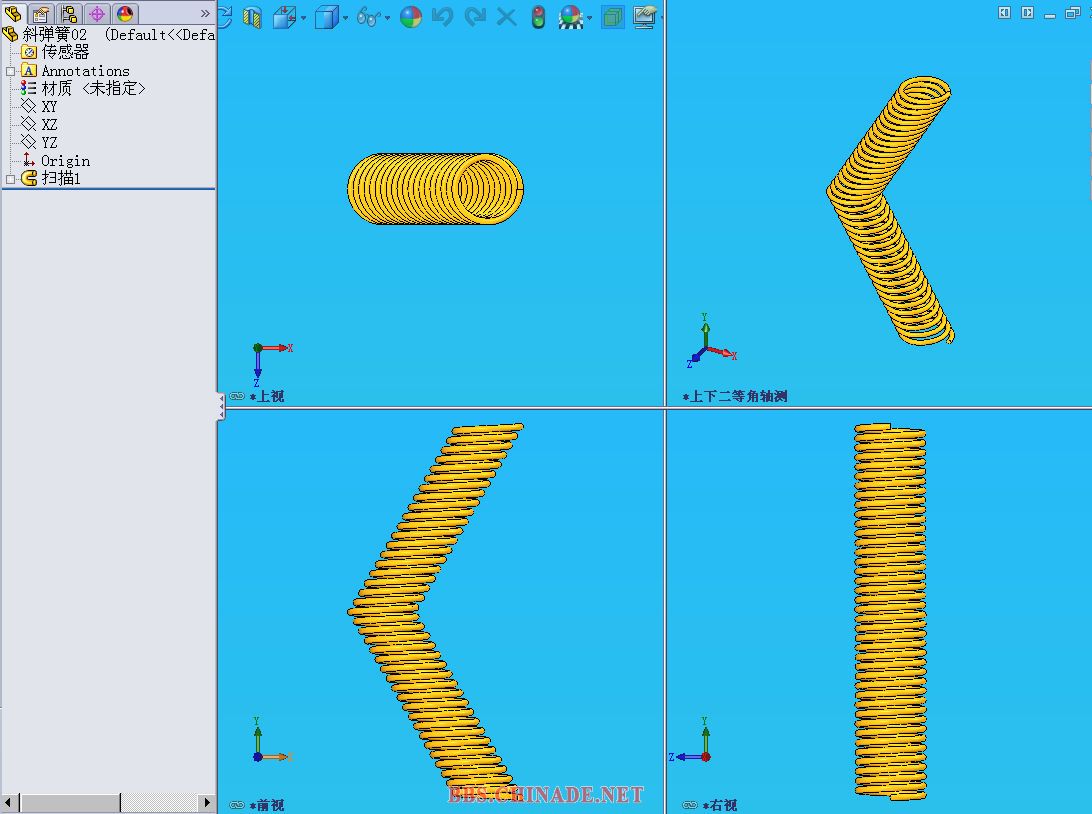Image resolution: width=1092 pixels, height=814 pixels.
Task: Click the section view icon
Action: tap(252, 17)
